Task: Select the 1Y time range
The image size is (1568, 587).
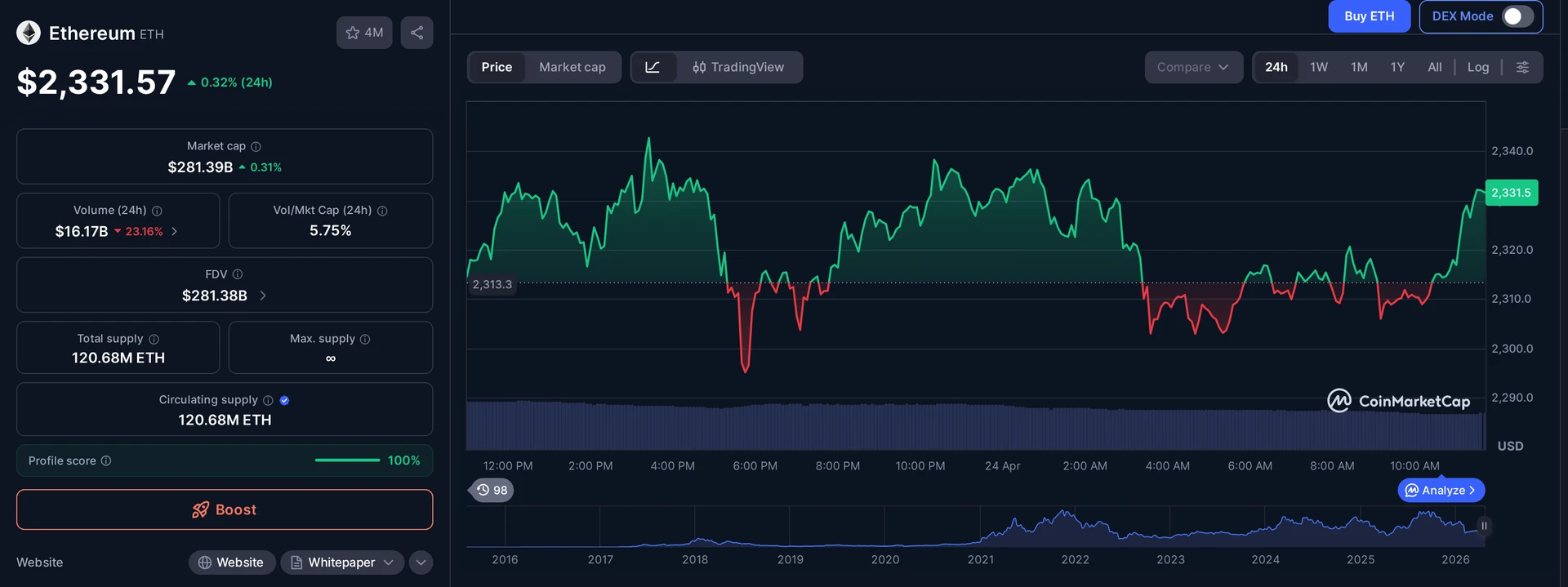Action: pyautogui.click(x=1397, y=67)
